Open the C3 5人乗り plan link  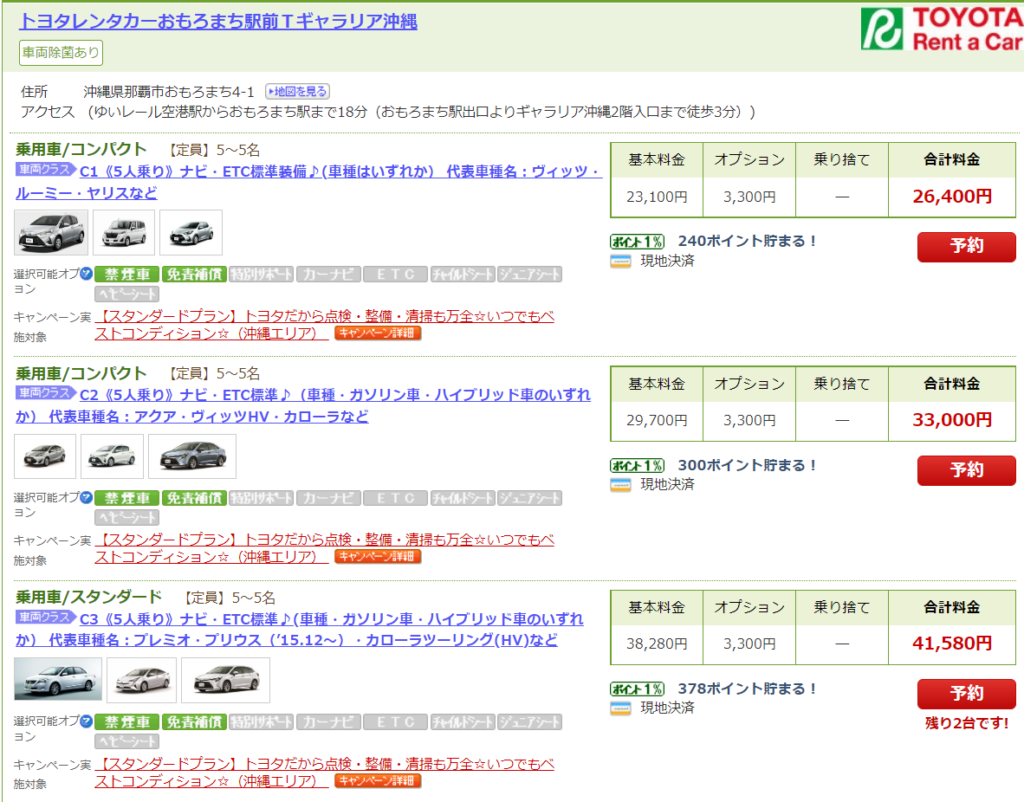[300, 630]
